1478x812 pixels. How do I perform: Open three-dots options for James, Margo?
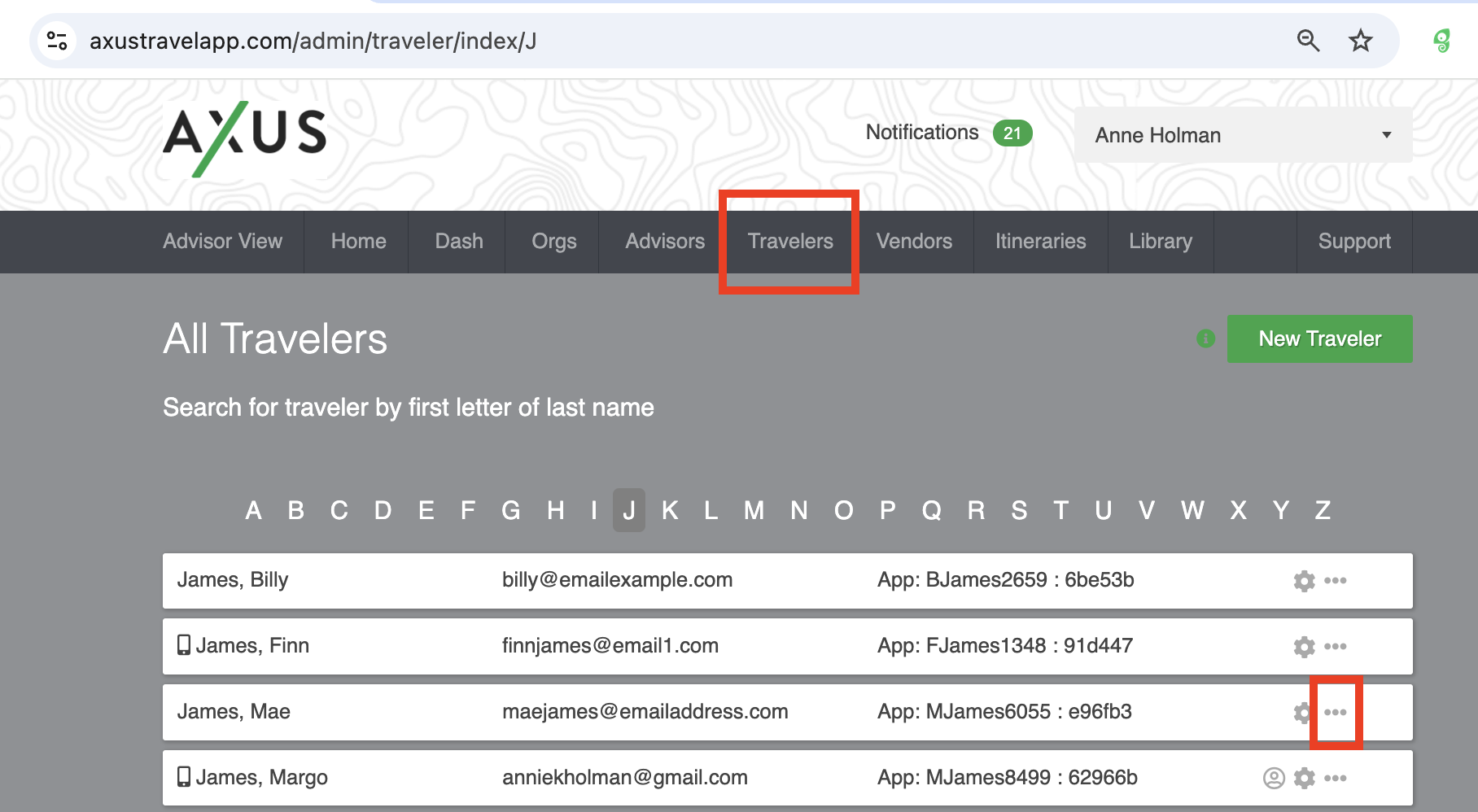point(1335,779)
